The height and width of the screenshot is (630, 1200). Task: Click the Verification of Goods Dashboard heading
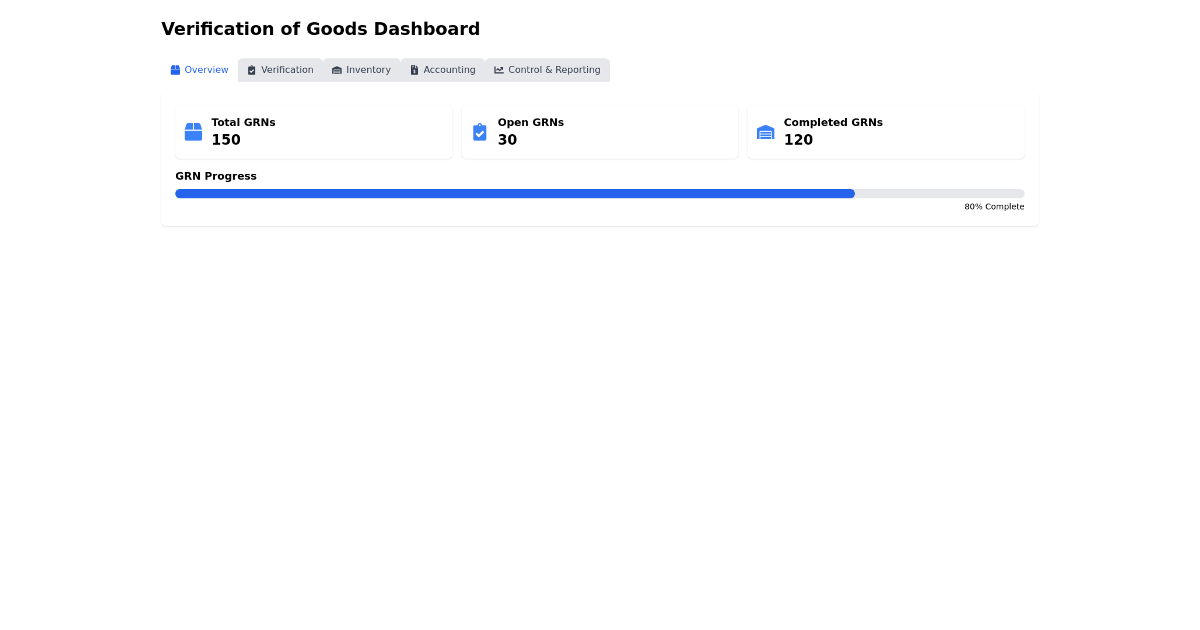click(320, 29)
